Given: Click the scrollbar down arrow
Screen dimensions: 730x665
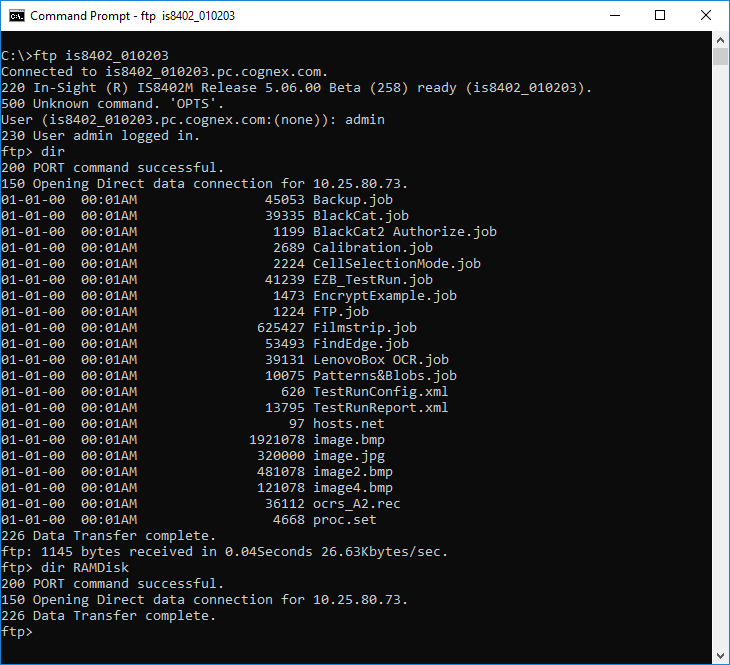Looking at the screenshot, I should click(720, 655).
